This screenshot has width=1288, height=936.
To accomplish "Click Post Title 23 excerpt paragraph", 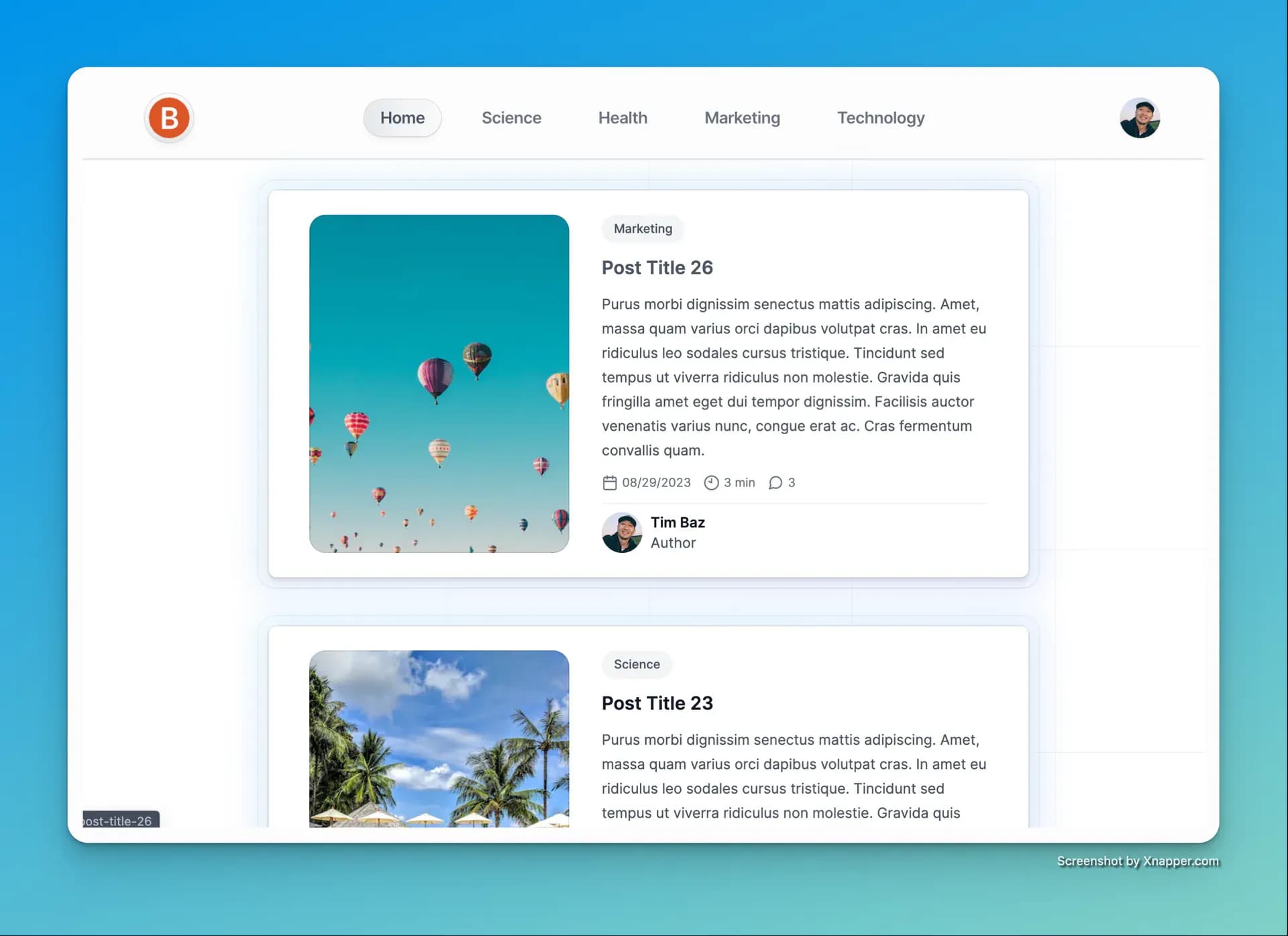I will pos(794,776).
